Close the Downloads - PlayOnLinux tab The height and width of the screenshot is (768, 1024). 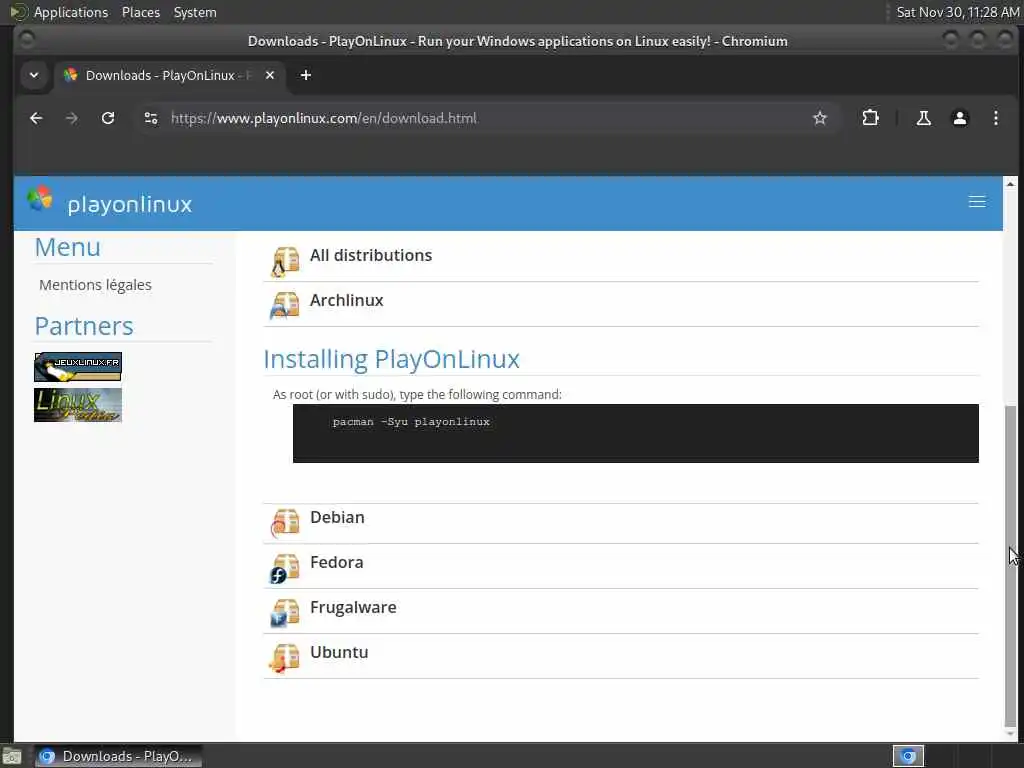[x=270, y=75]
